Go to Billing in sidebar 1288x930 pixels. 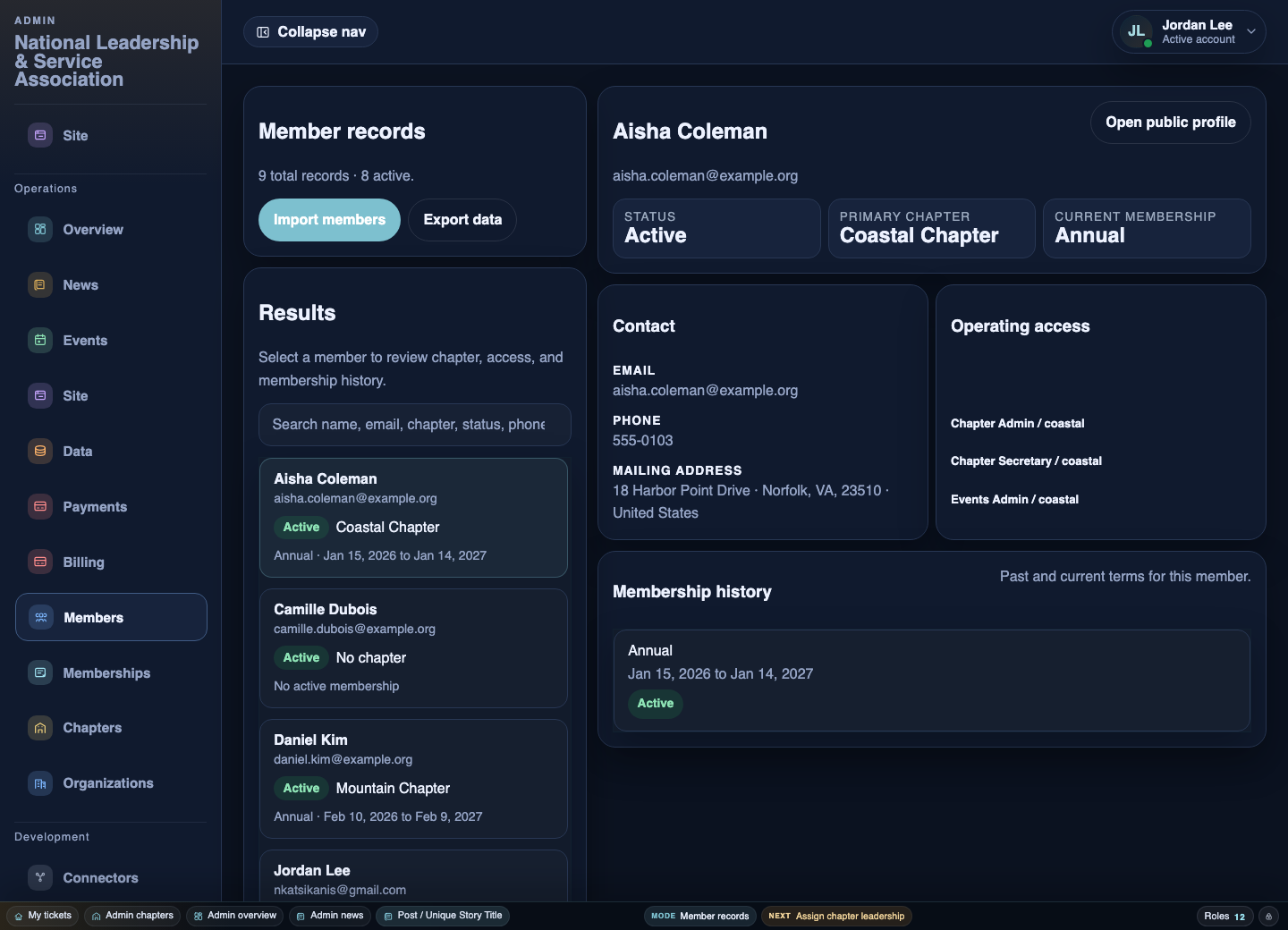pos(83,562)
